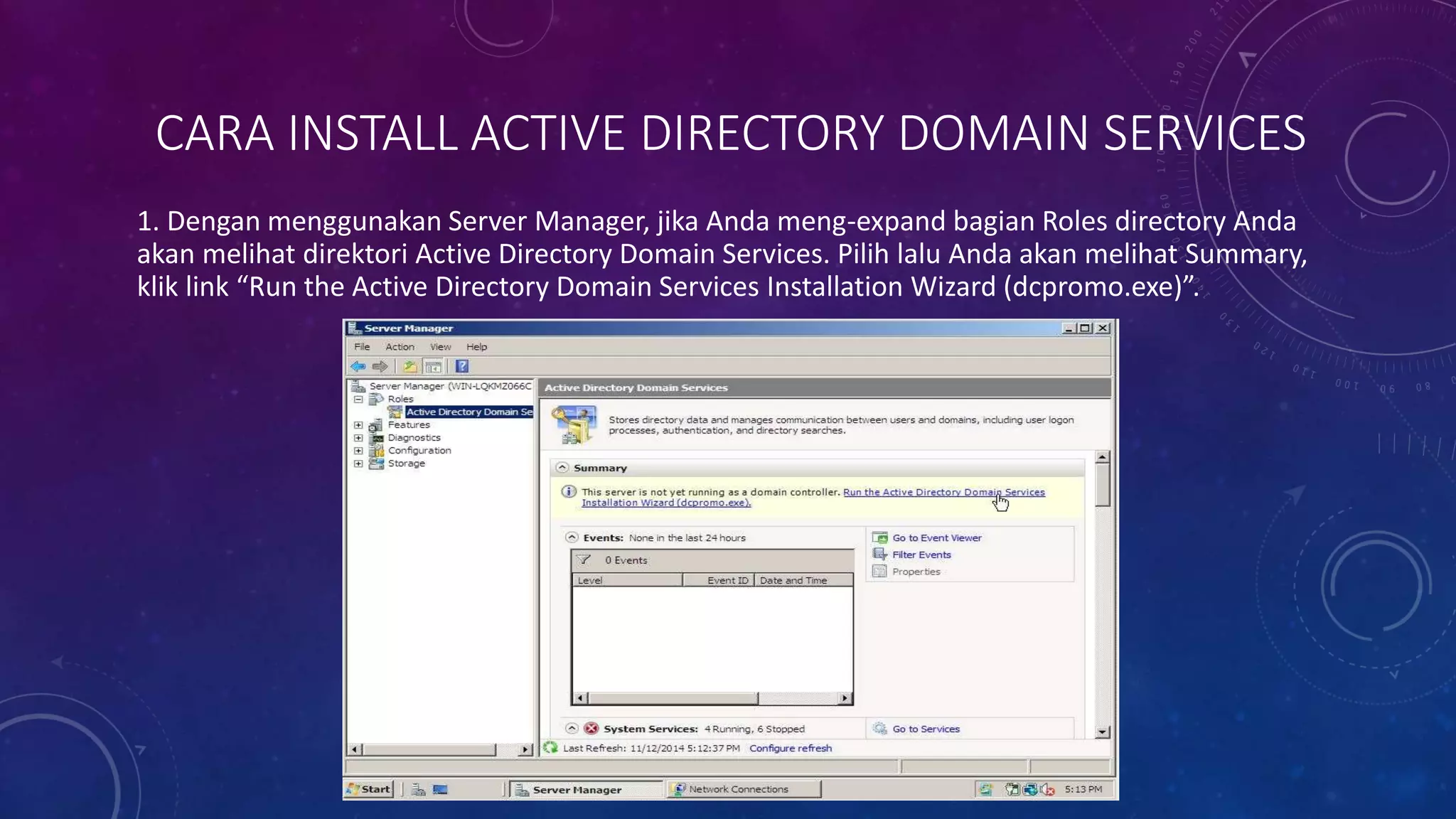The width and height of the screenshot is (1456, 819).
Task: Click the 5:13 PM taskbar clock
Action: point(1083,789)
